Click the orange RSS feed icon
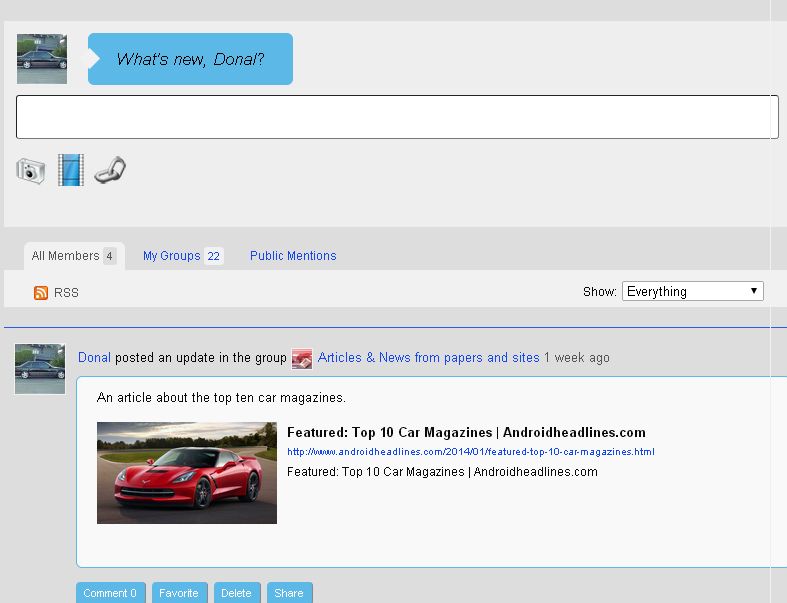This screenshot has width=787, height=603. click(x=41, y=293)
